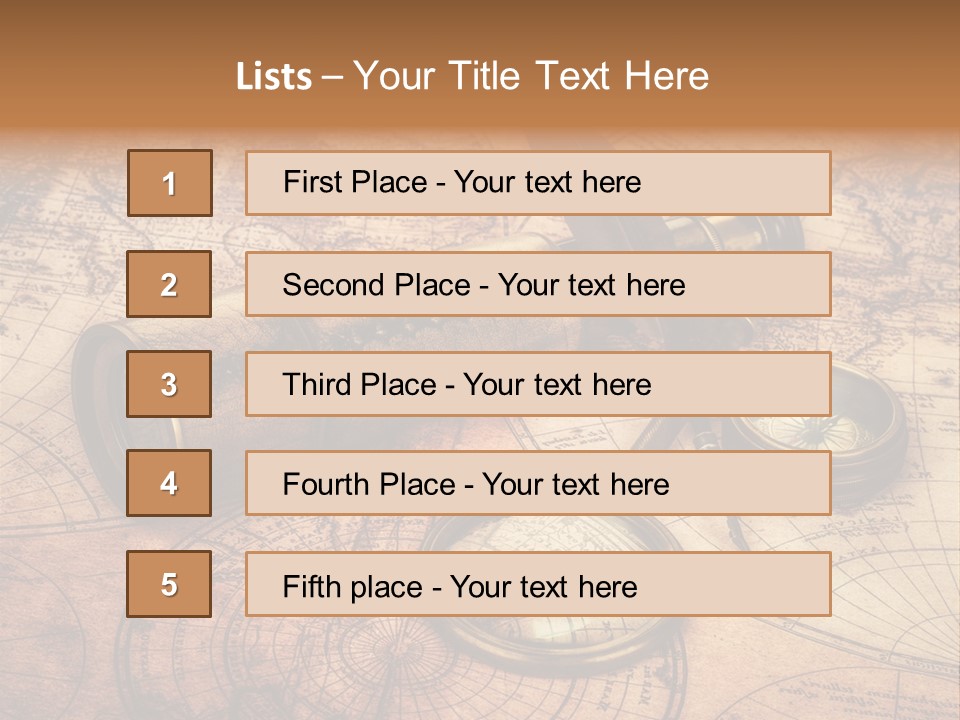Viewport: 960px width, 720px height.
Task: Select the number 1 box
Action: [169, 183]
